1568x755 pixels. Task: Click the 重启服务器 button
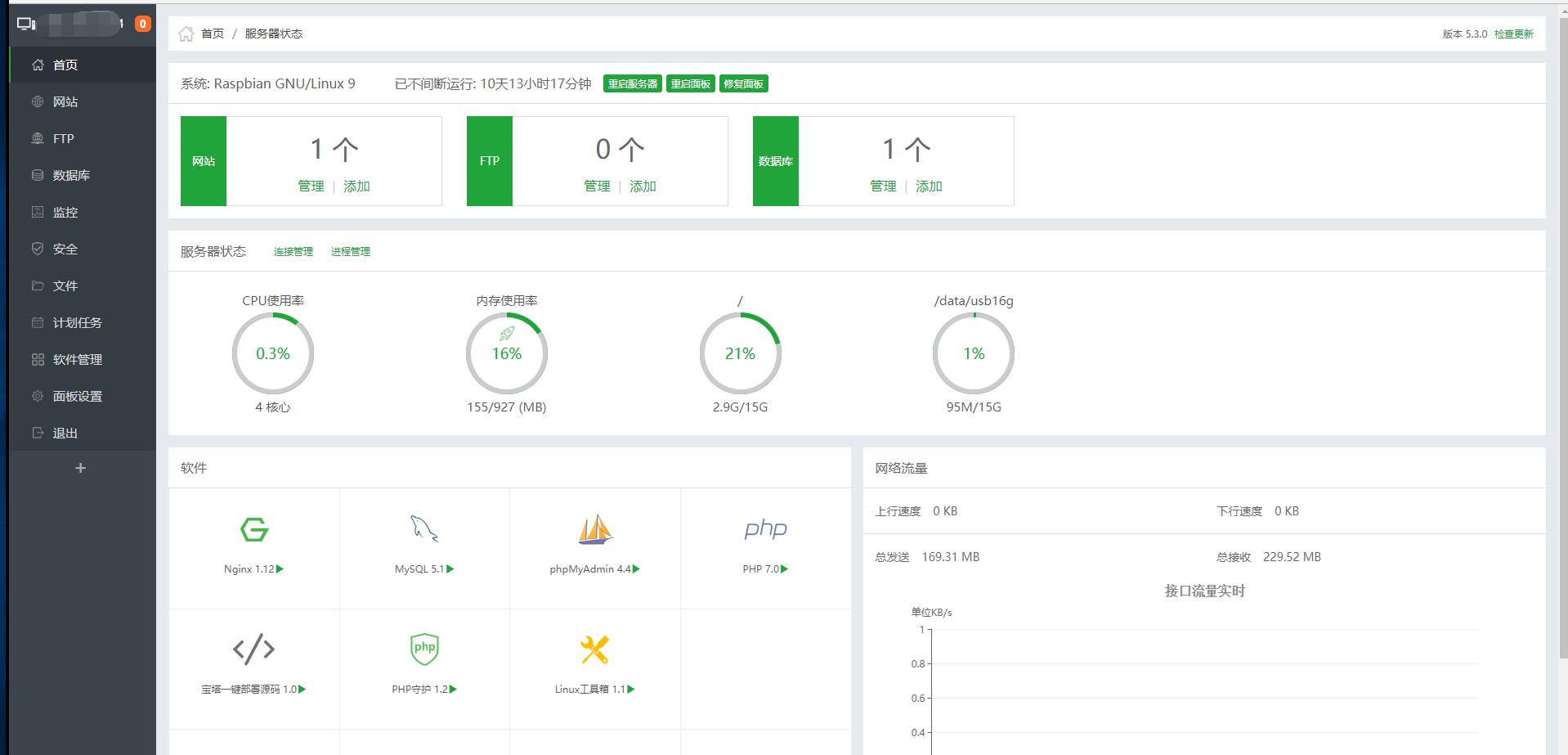633,83
